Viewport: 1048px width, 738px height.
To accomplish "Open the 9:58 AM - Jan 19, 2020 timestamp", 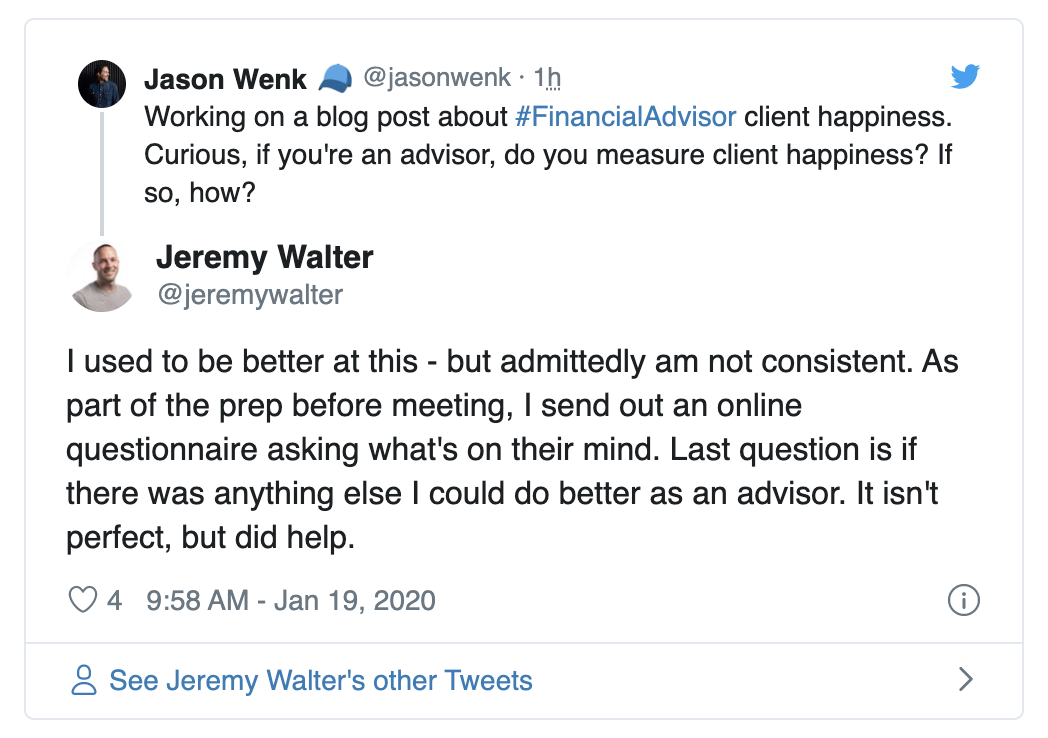I will point(291,600).
